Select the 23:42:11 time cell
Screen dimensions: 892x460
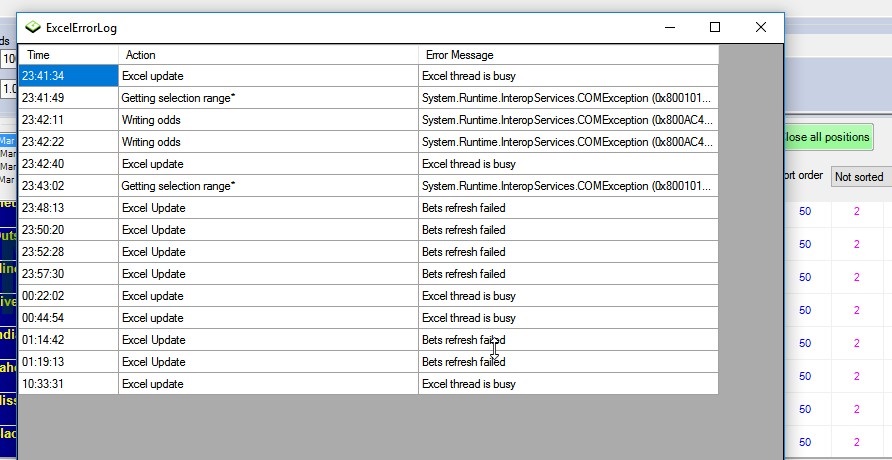coord(68,120)
